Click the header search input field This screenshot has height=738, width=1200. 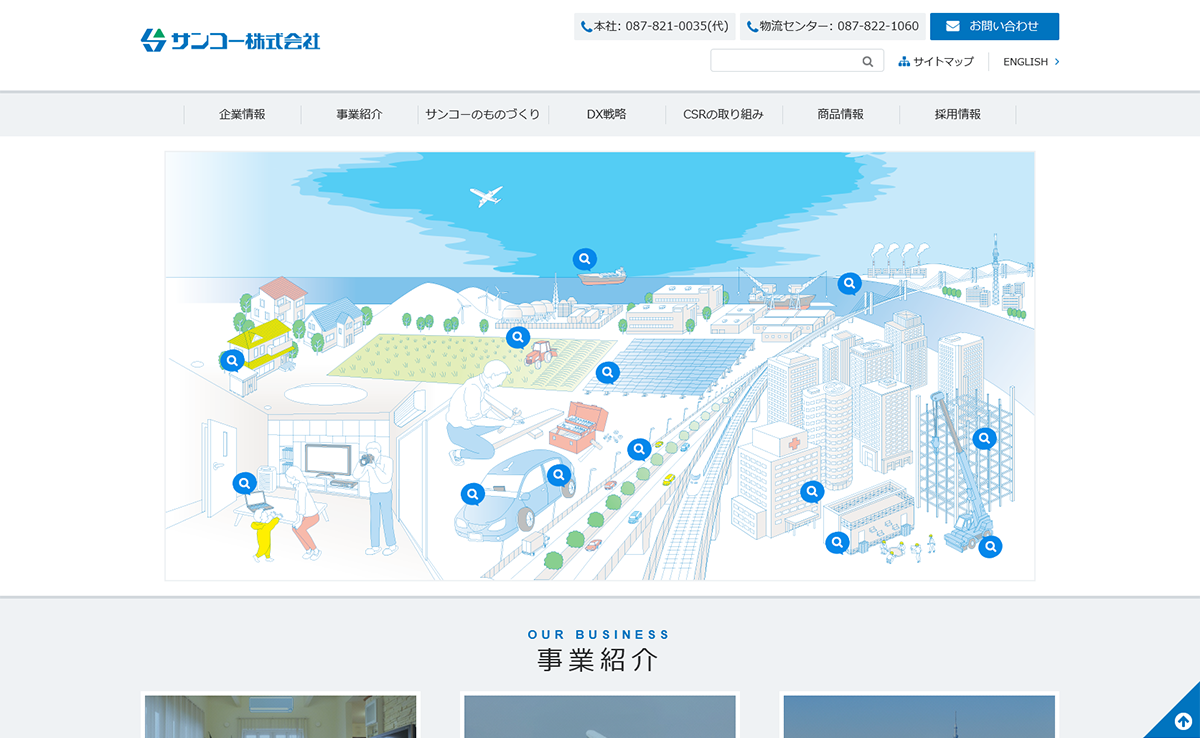coord(785,62)
